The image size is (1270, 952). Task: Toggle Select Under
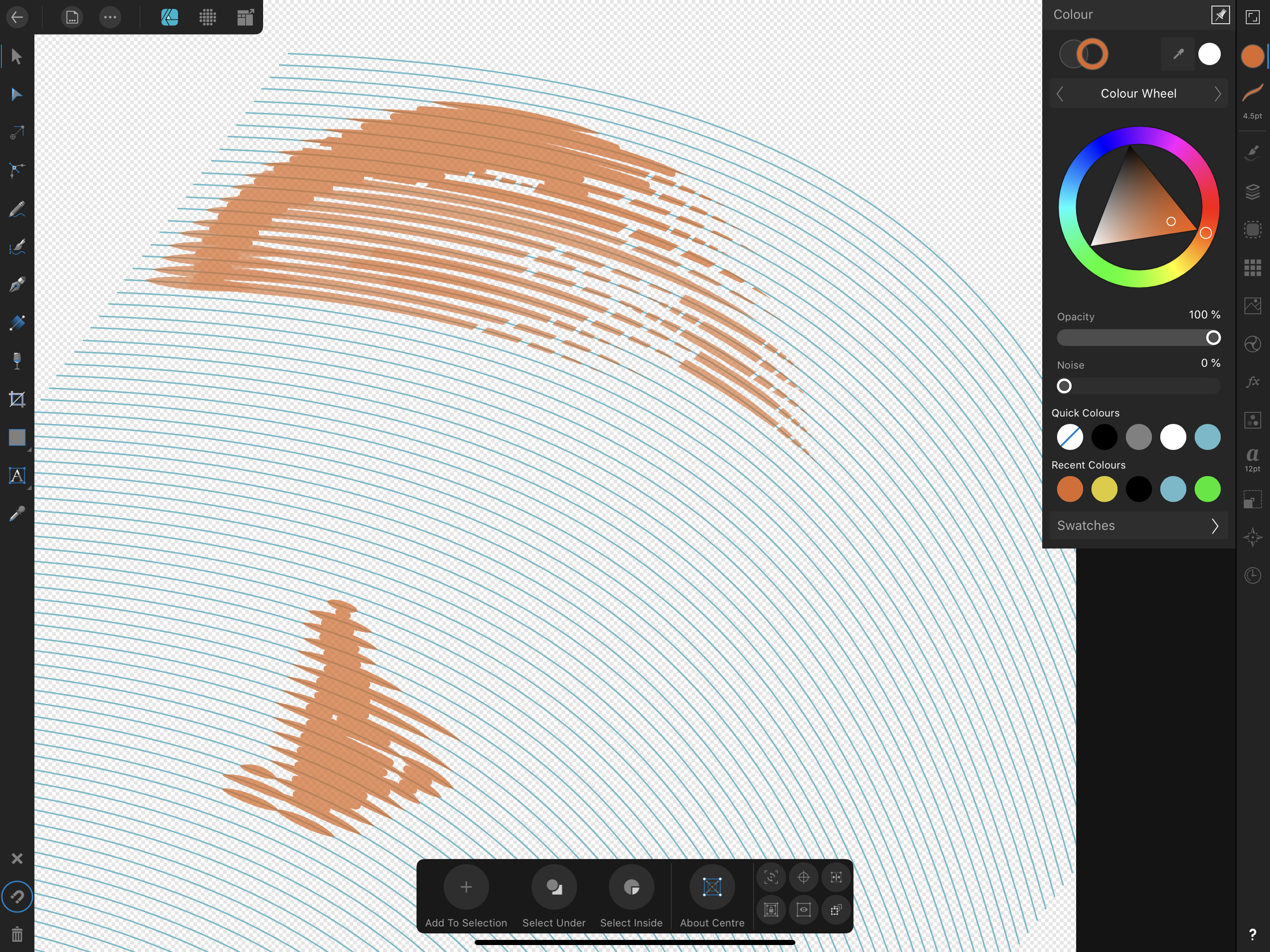coord(554,896)
